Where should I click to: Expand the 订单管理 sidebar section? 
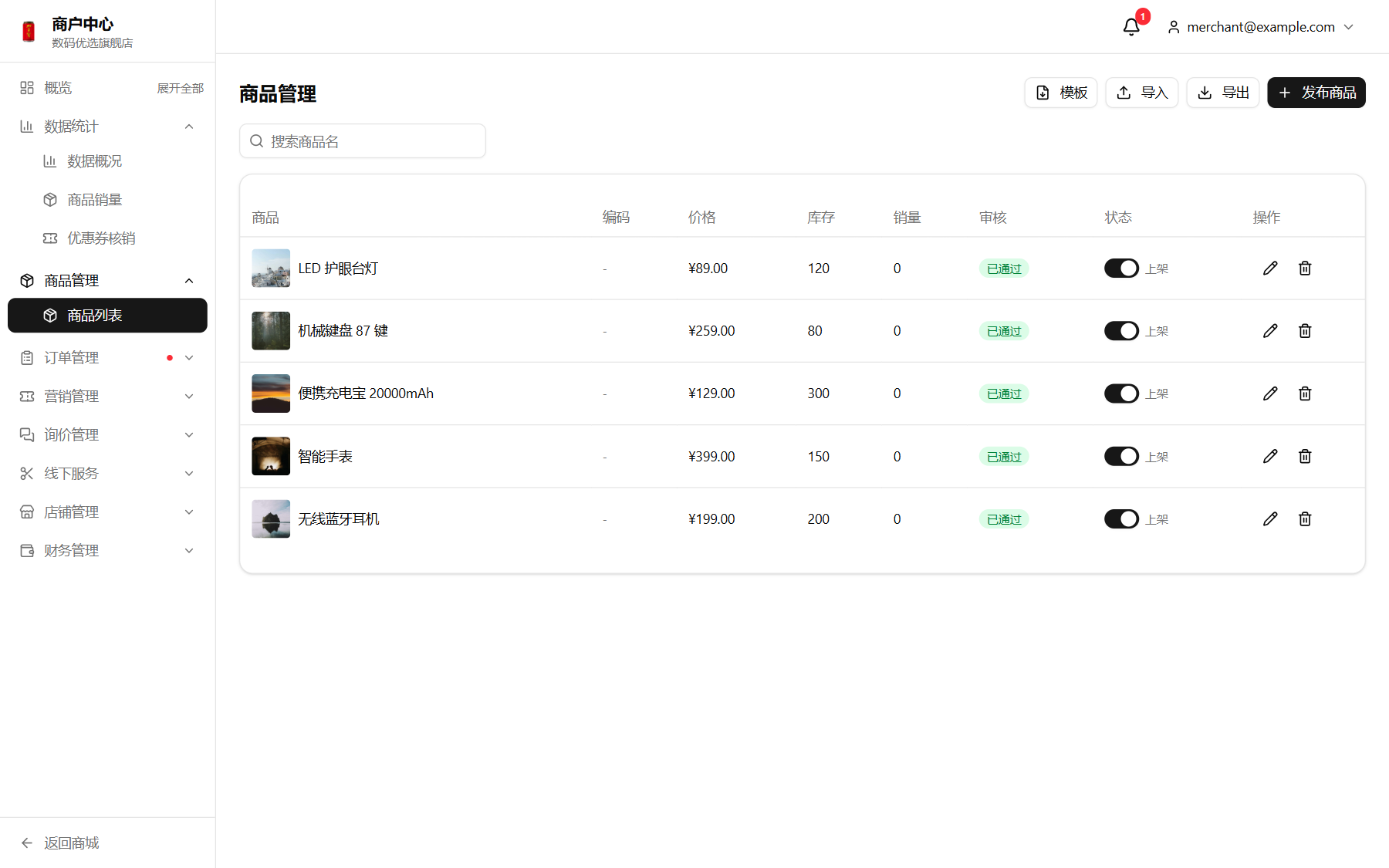107,358
